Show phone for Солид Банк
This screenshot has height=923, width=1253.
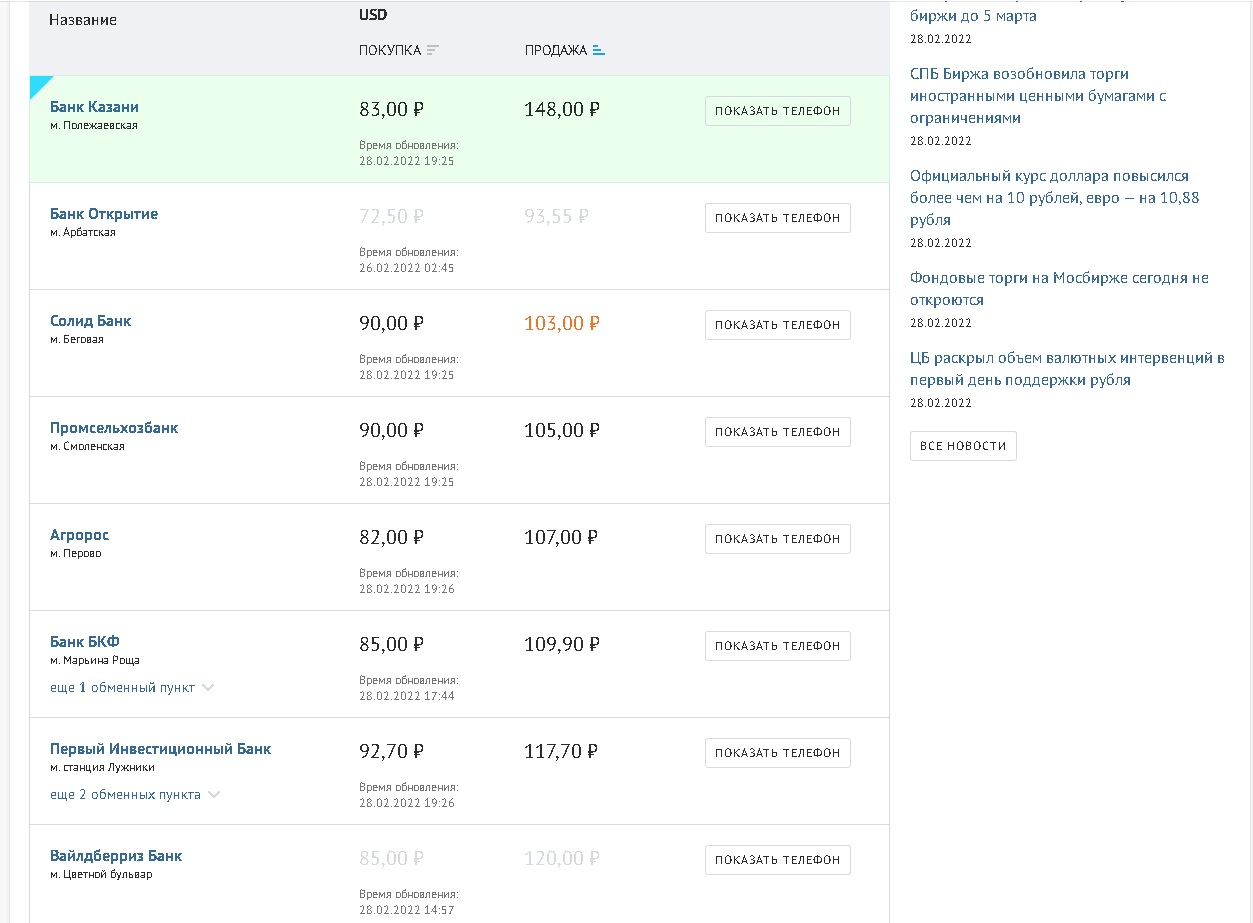pyautogui.click(x=777, y=325)
